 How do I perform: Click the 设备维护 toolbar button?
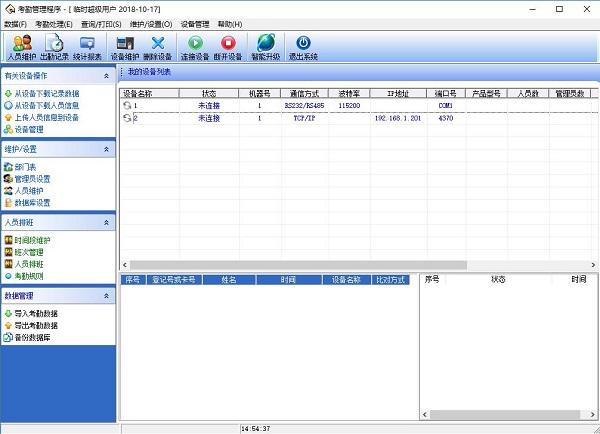click(x=125, y=47)
